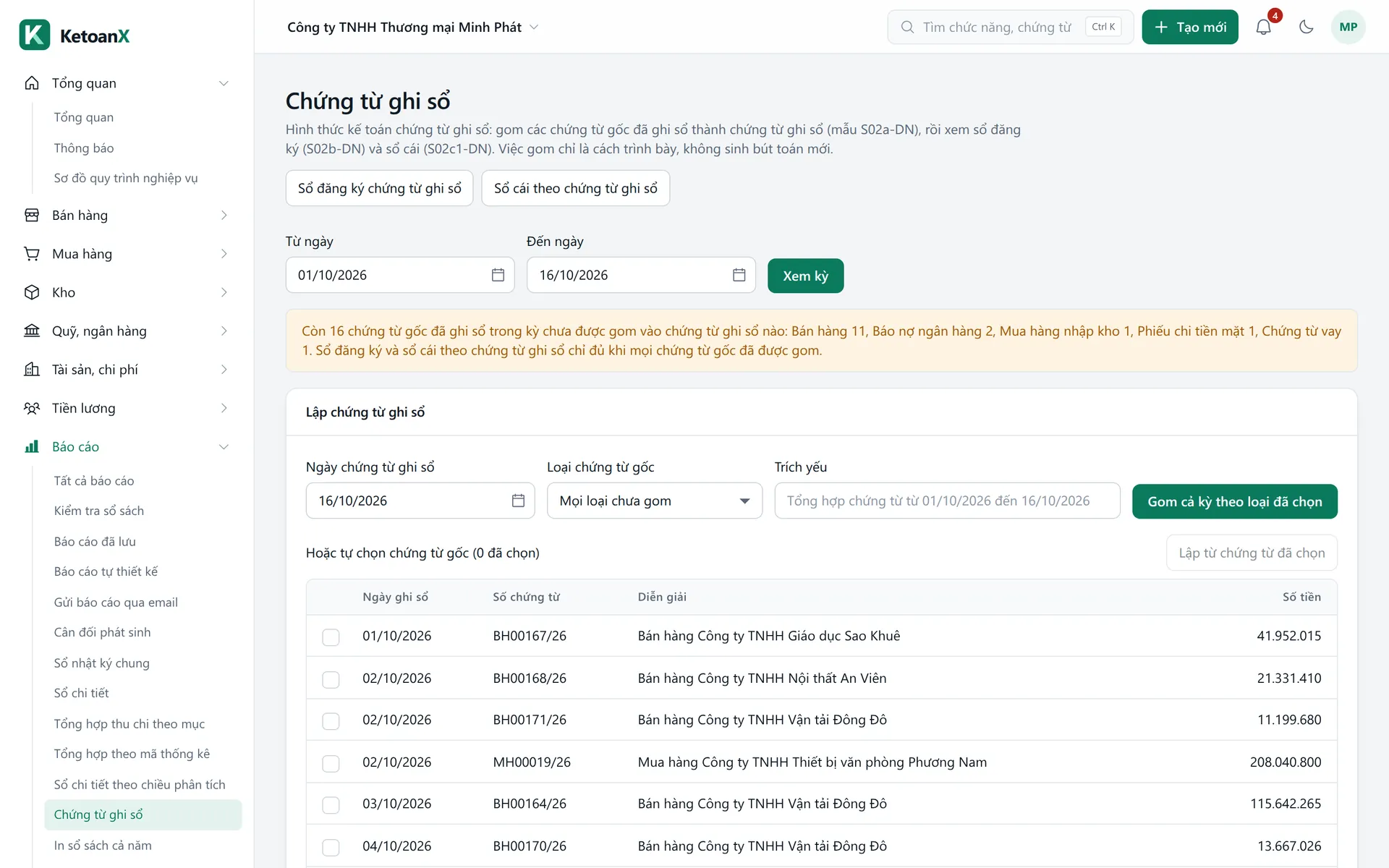The width and height of the screenshot is (1389, 868).
Task: Select the BH00164/26 row checkbox
Action: click(x=331, y=805)
